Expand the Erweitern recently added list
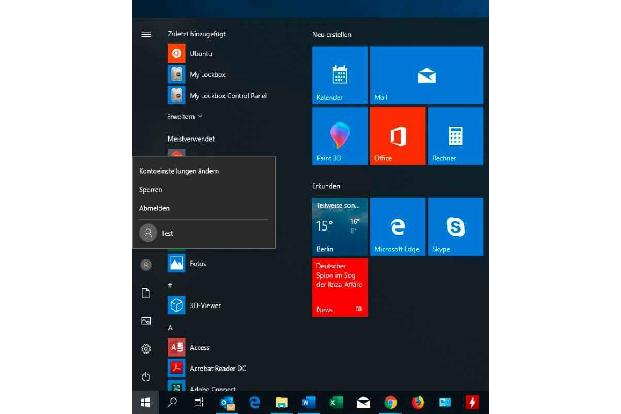This screenshot has width=621, height=414. coord(185,116)
